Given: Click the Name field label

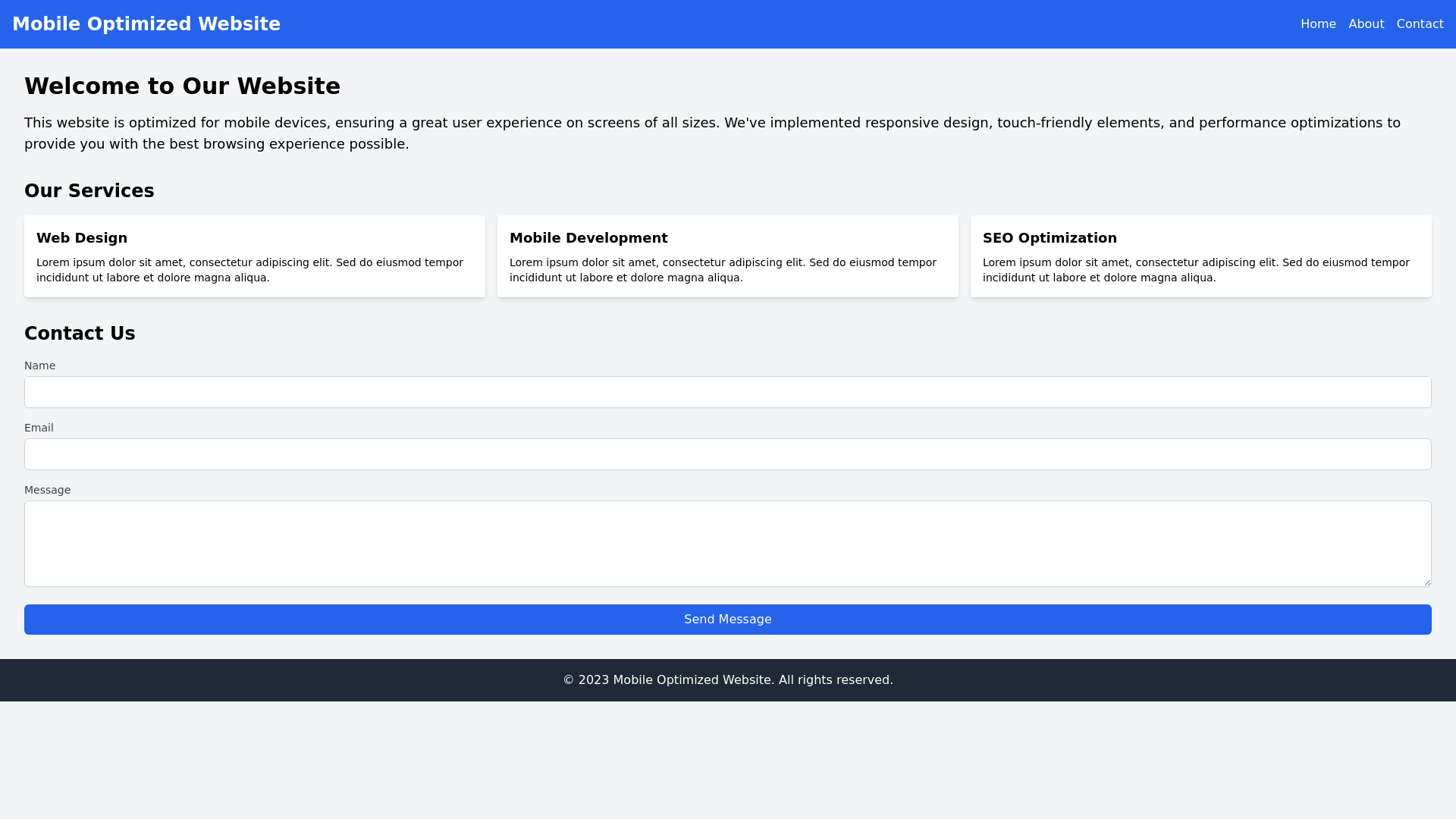Looking at the screenshot, I should click(x=39, y=366).
